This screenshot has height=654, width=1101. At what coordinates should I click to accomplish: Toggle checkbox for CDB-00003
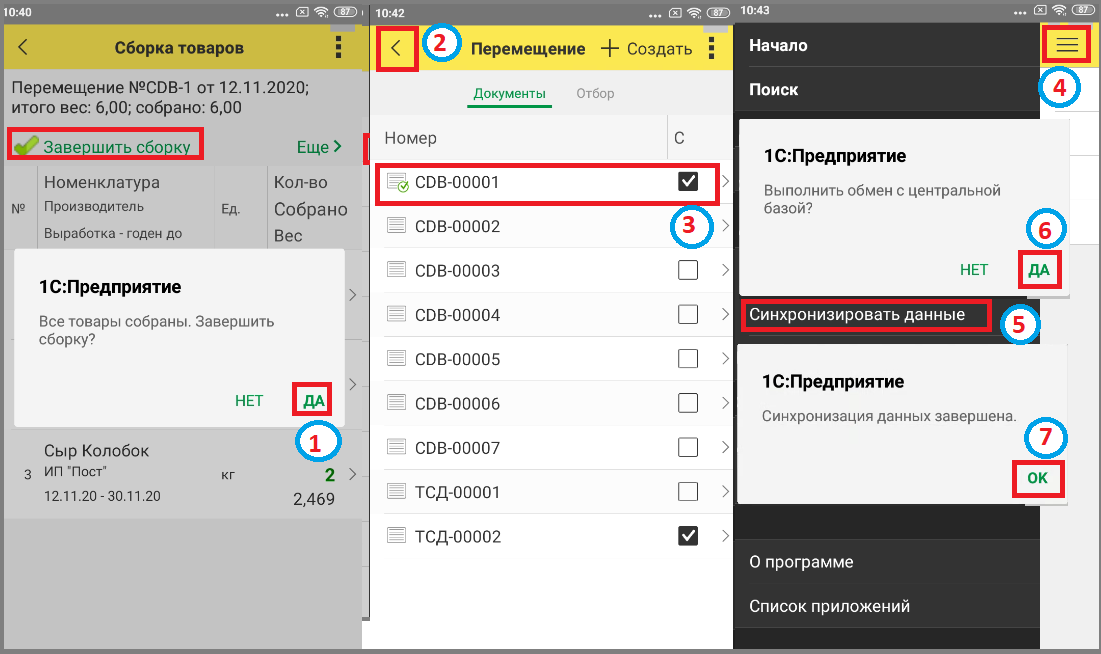(x=688, y=270)
